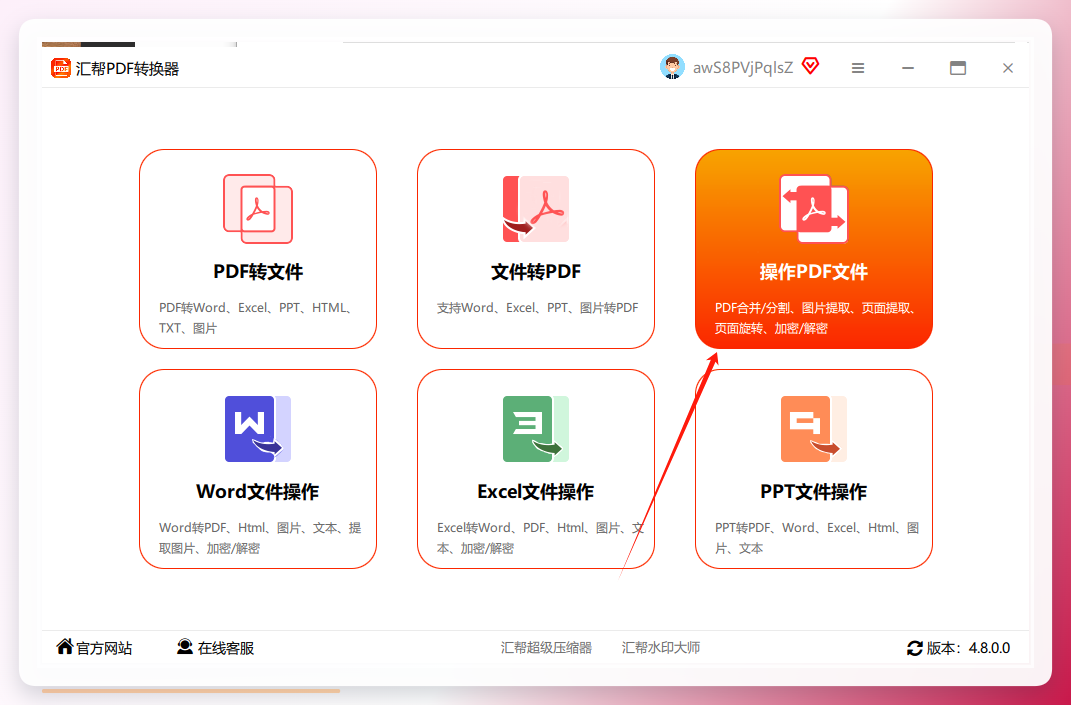Viewport: 1071px width, 705px height.
Task: Click the home icon beside 官方网站
Action: tap(65, 646)
